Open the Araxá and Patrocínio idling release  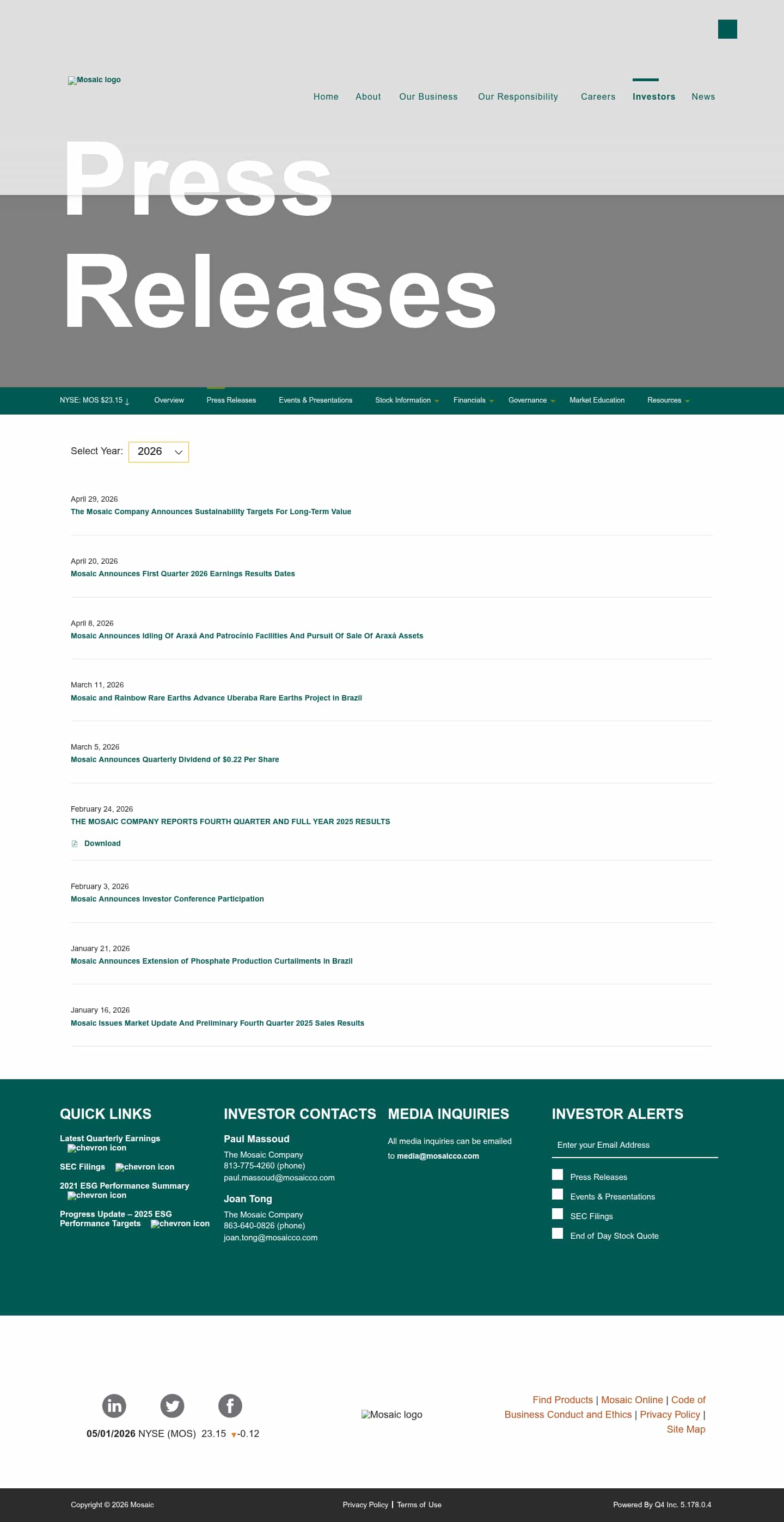pyautogui.click(x=247, y=636)
